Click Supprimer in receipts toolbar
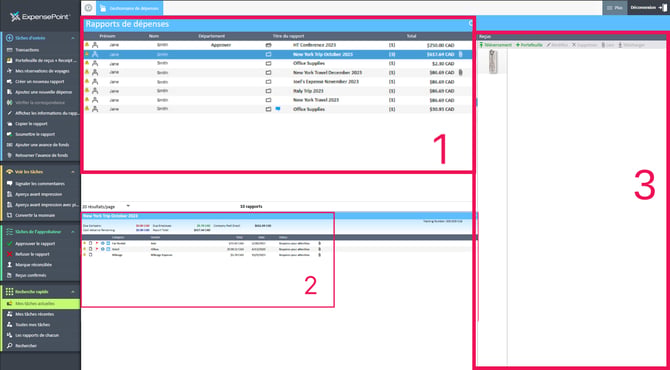The width and height of the screenshot is (670, 370). [x=584, y=45]
